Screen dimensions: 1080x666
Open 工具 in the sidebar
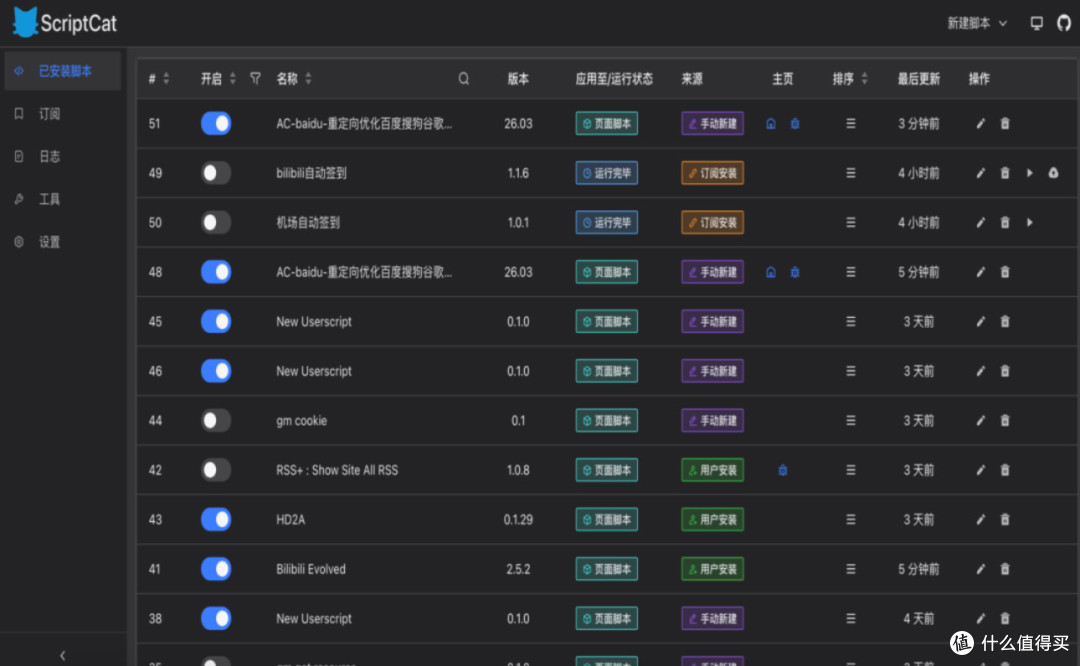pyautogui.click(x=63, y=199)
